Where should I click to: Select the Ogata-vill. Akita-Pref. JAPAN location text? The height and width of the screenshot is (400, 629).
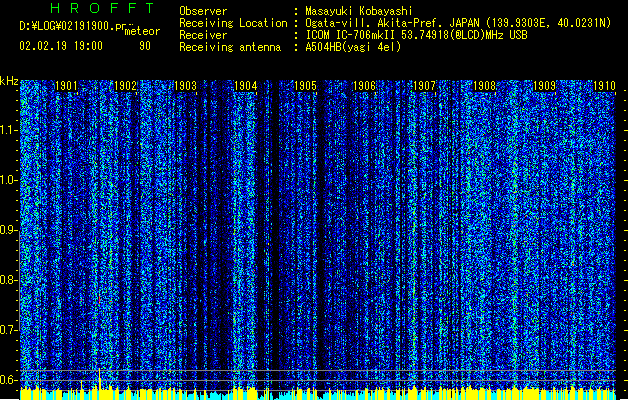coord(458,23)
